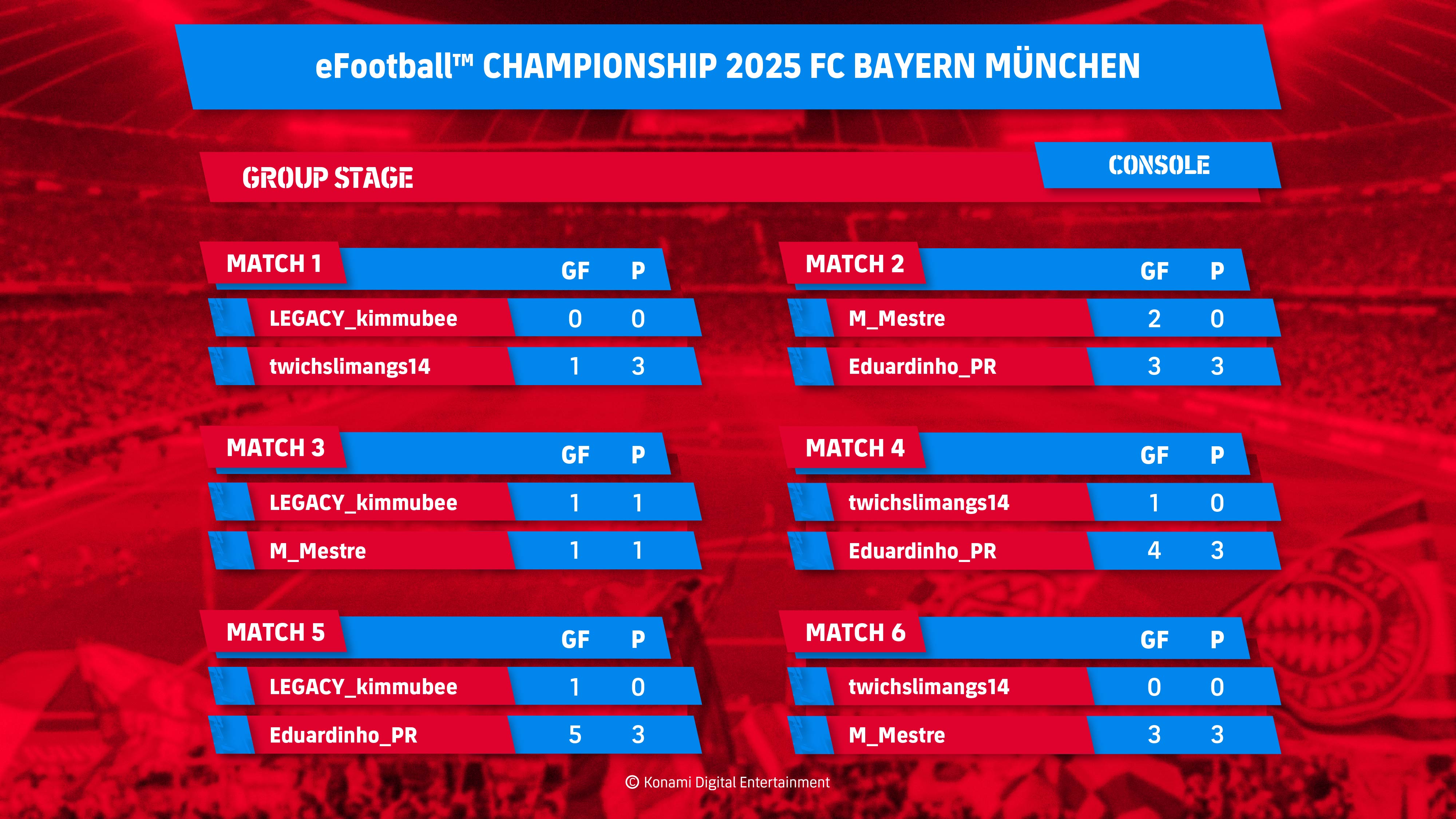Open the MATCH 1 header label
1456x819 pixels.
(x=274, y=264)
